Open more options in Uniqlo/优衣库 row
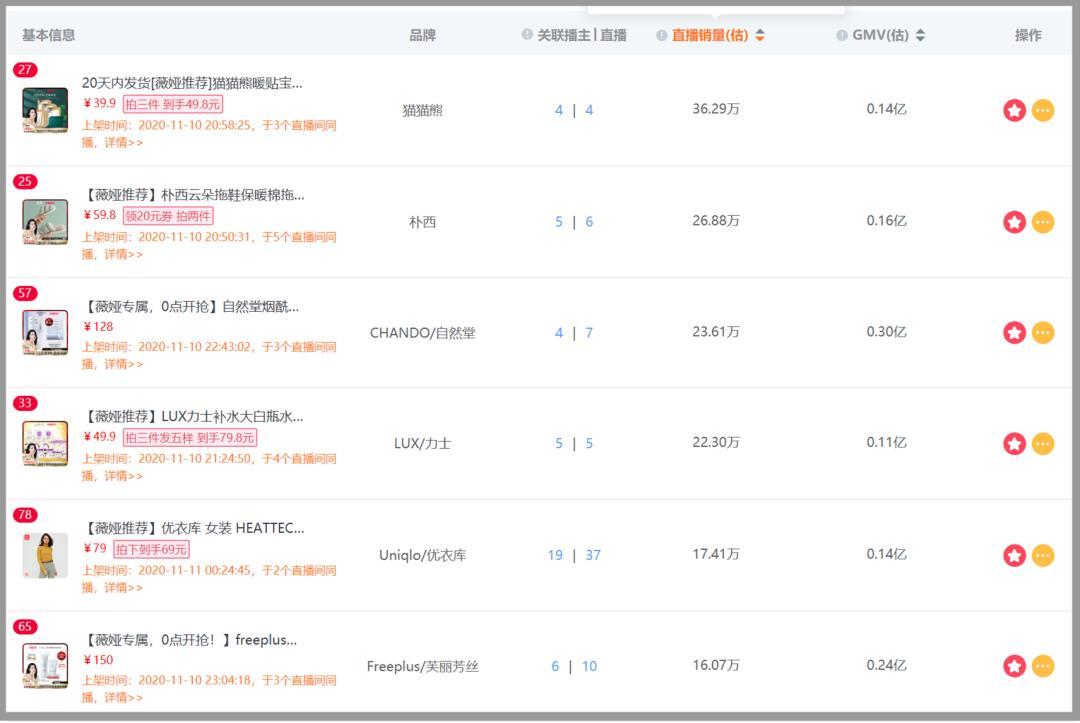This screenshot has width=1080, height=723. click(1043, 555)
